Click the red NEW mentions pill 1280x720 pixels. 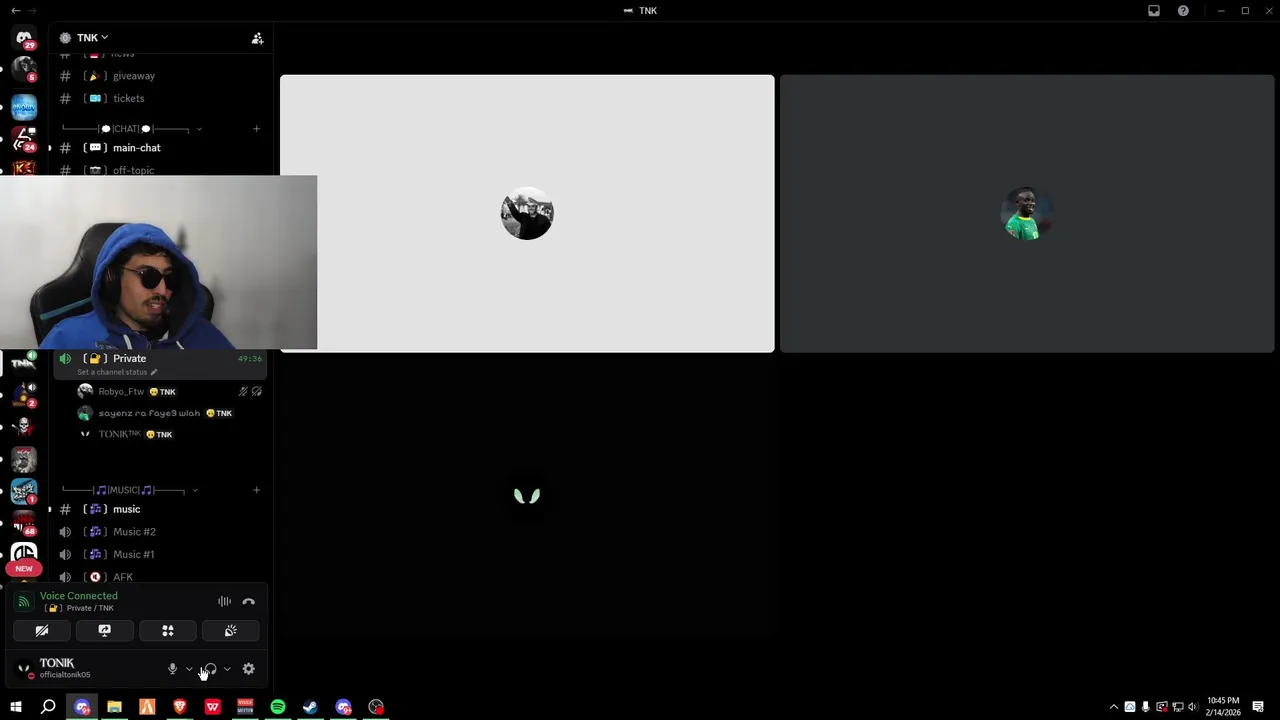(24, 568)
